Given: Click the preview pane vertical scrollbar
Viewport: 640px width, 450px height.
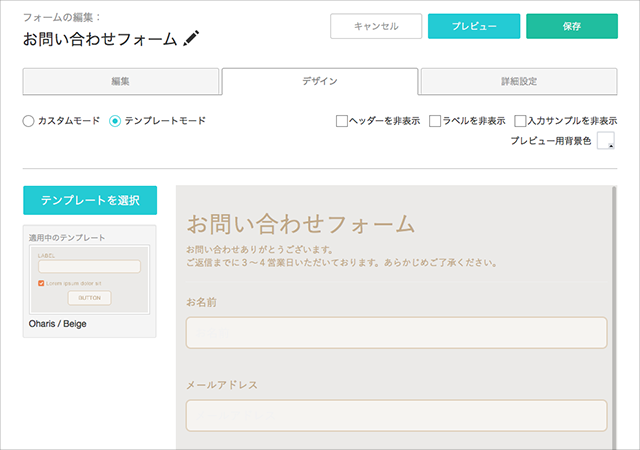Looking at the screenshot, I should coord(614,318).
